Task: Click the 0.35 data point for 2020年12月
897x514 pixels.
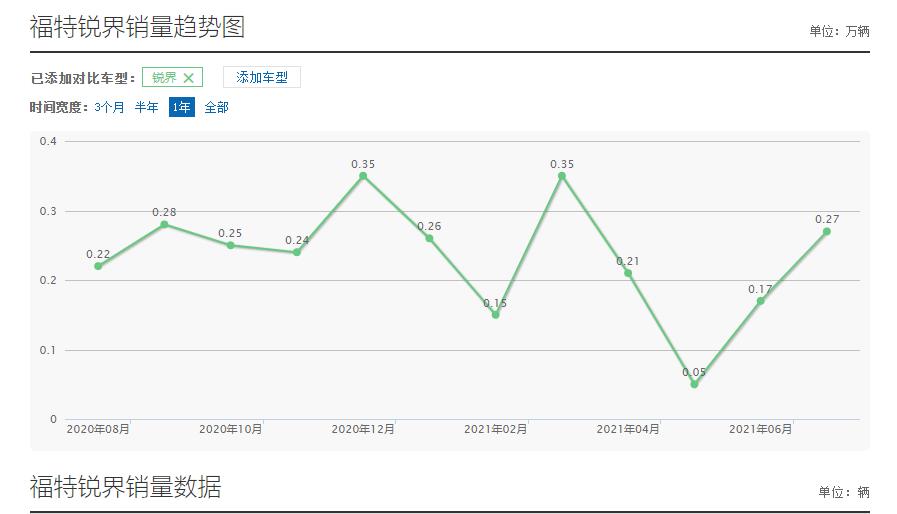Action: (363, 176)
